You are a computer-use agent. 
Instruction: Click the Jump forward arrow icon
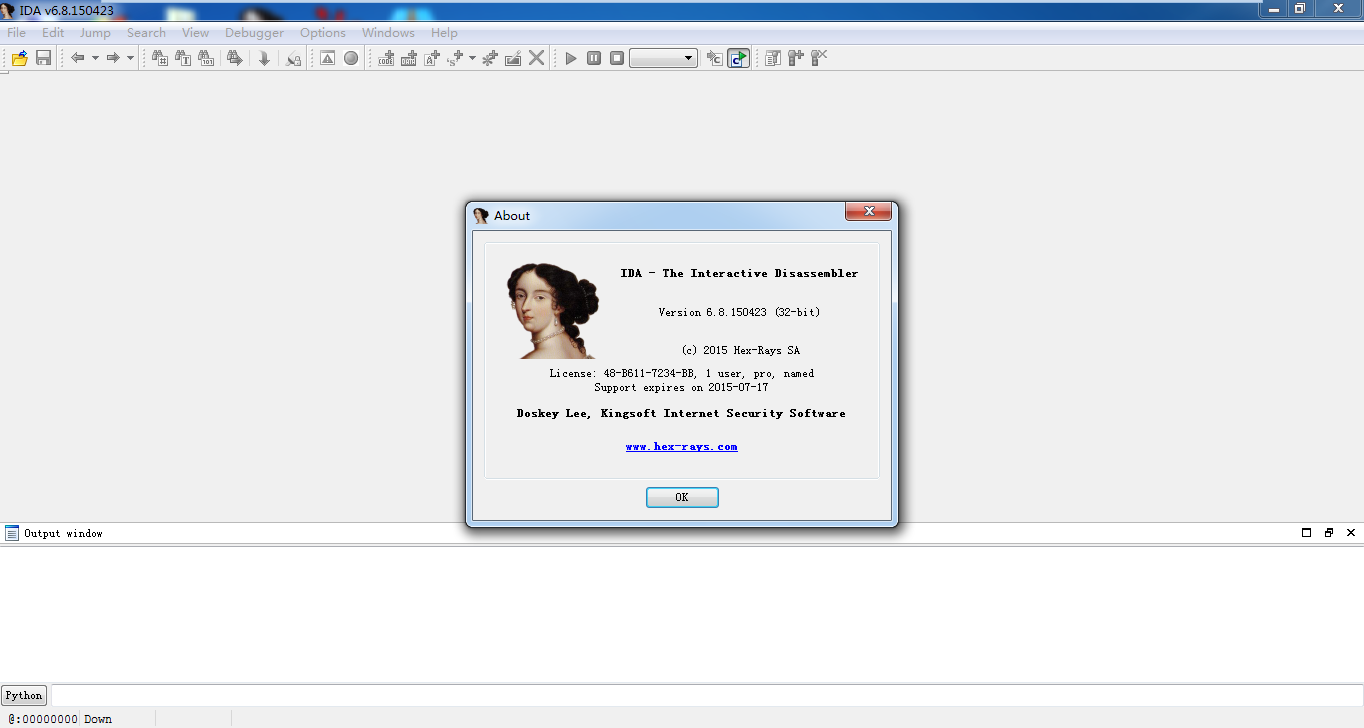[112, 58]
